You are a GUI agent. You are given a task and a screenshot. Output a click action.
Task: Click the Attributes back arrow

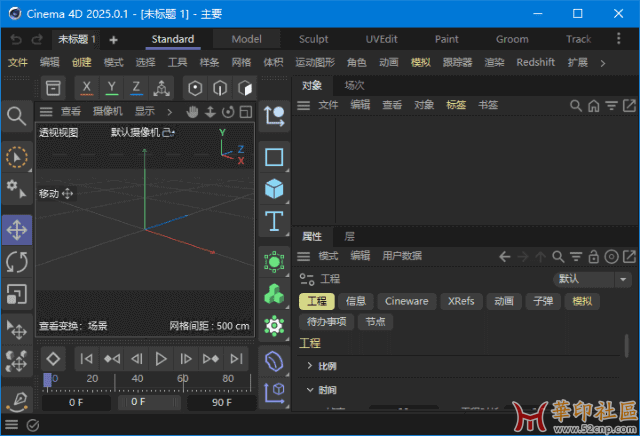pos(504,257)
